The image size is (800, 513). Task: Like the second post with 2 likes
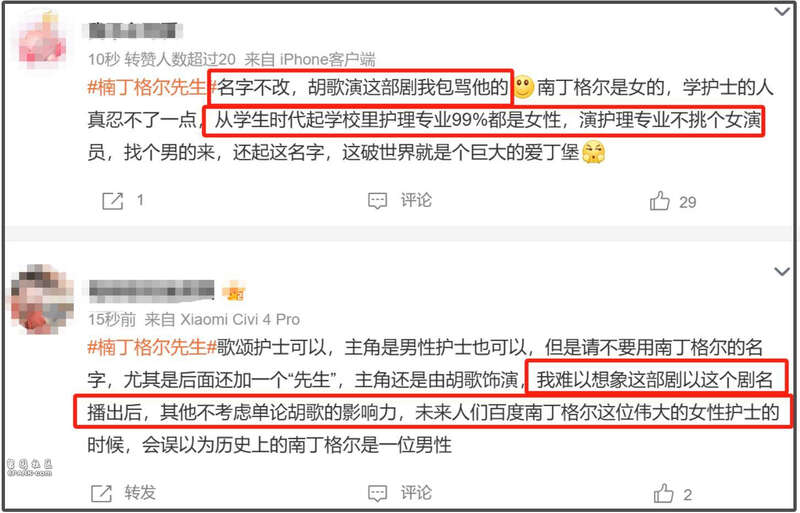click(x=663, y=494)
